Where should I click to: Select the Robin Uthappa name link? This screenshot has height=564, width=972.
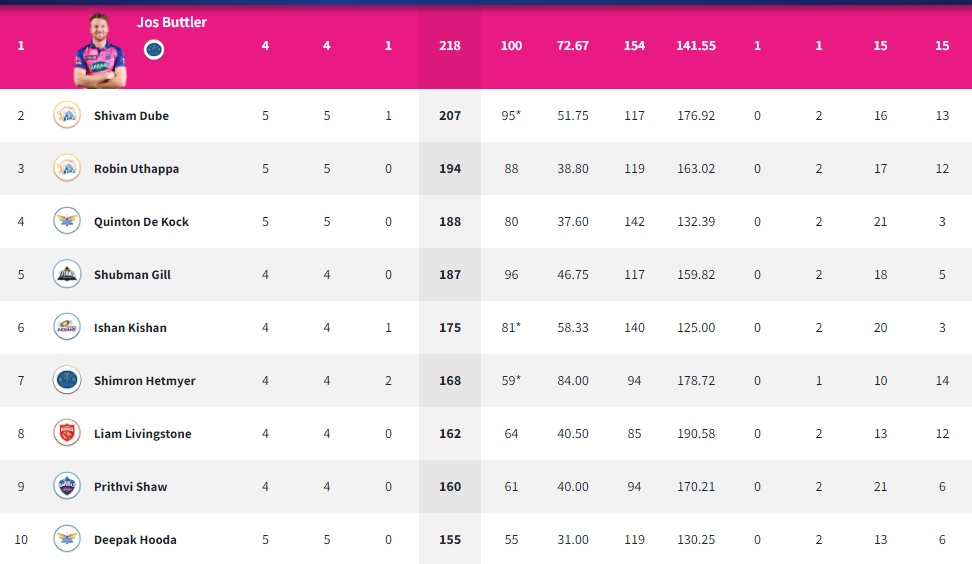pos(136,169)
